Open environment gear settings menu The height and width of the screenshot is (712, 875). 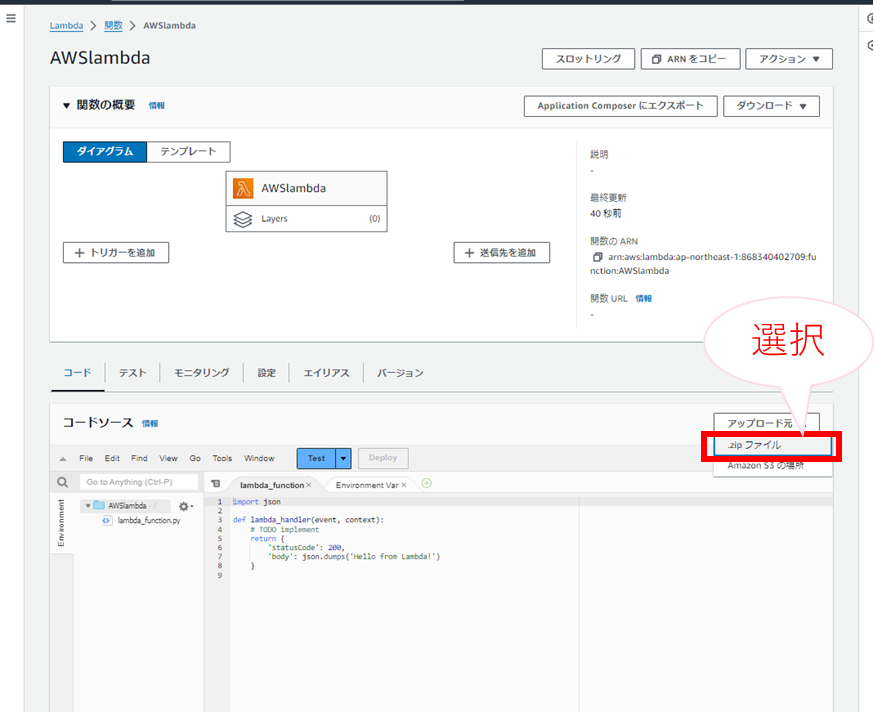coord(186,506)
